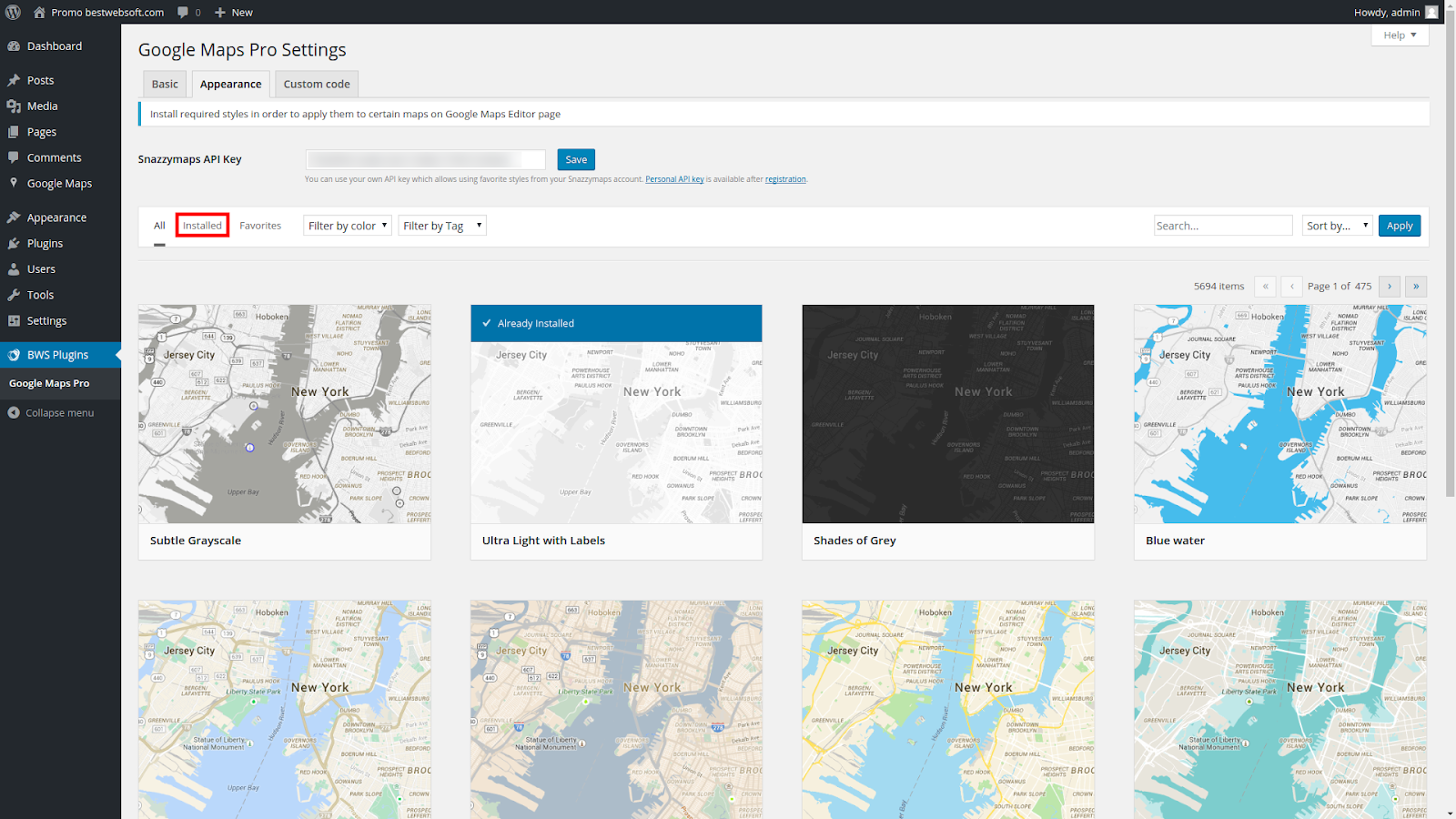Click into the Snazzymaps API Key field

point(425,159)
